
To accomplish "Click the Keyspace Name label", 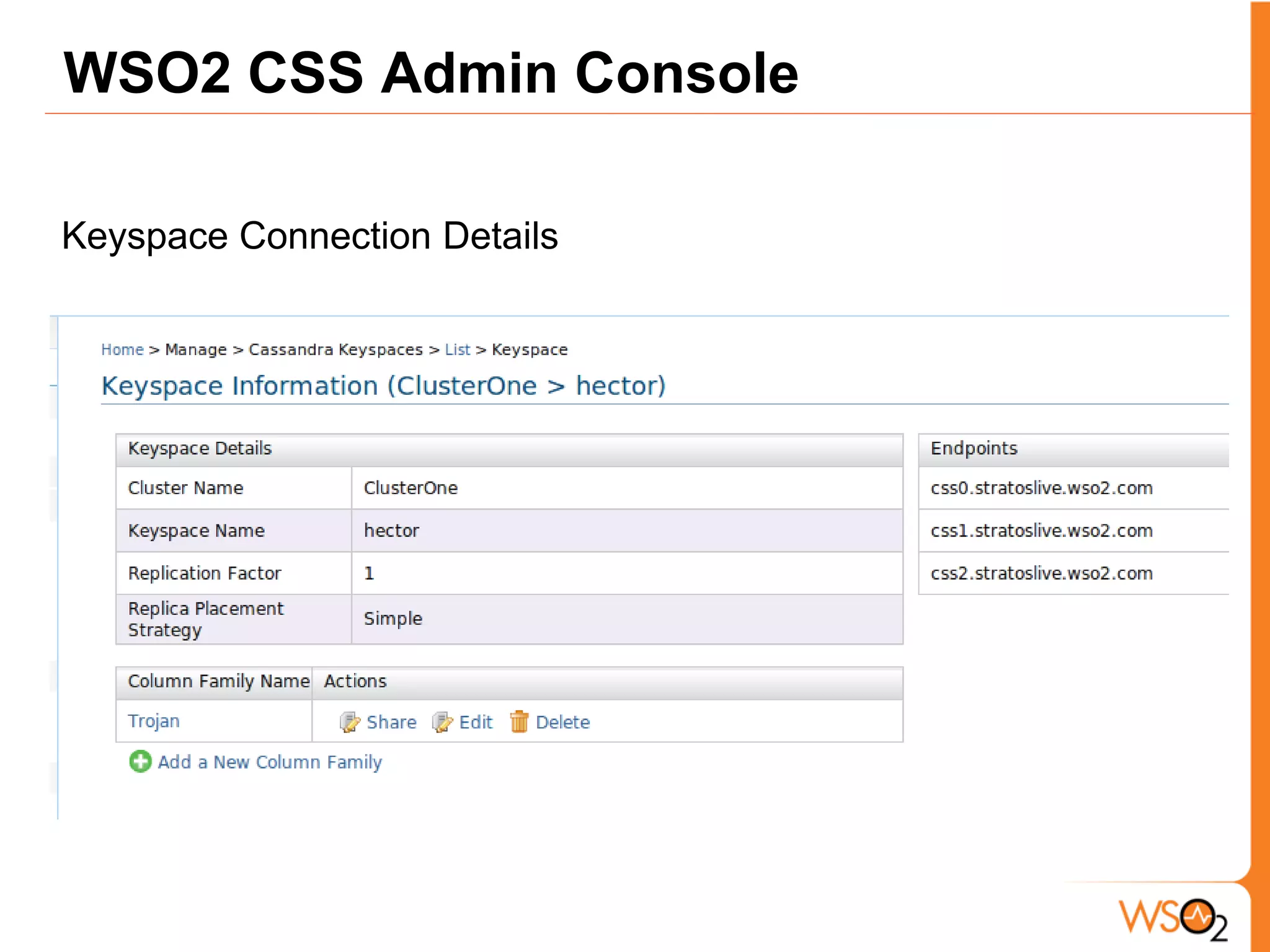I will tap(196, 531).
